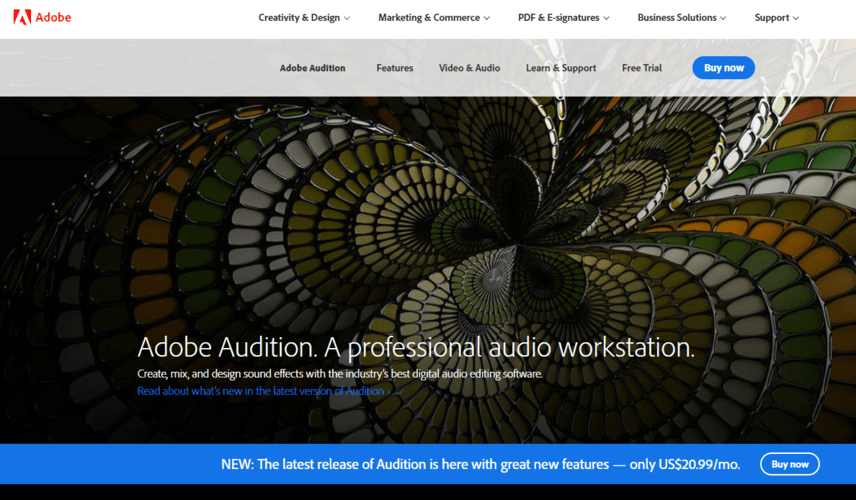
Task: Open the Business Solutions menu
Action: click(x=682, y=17)
